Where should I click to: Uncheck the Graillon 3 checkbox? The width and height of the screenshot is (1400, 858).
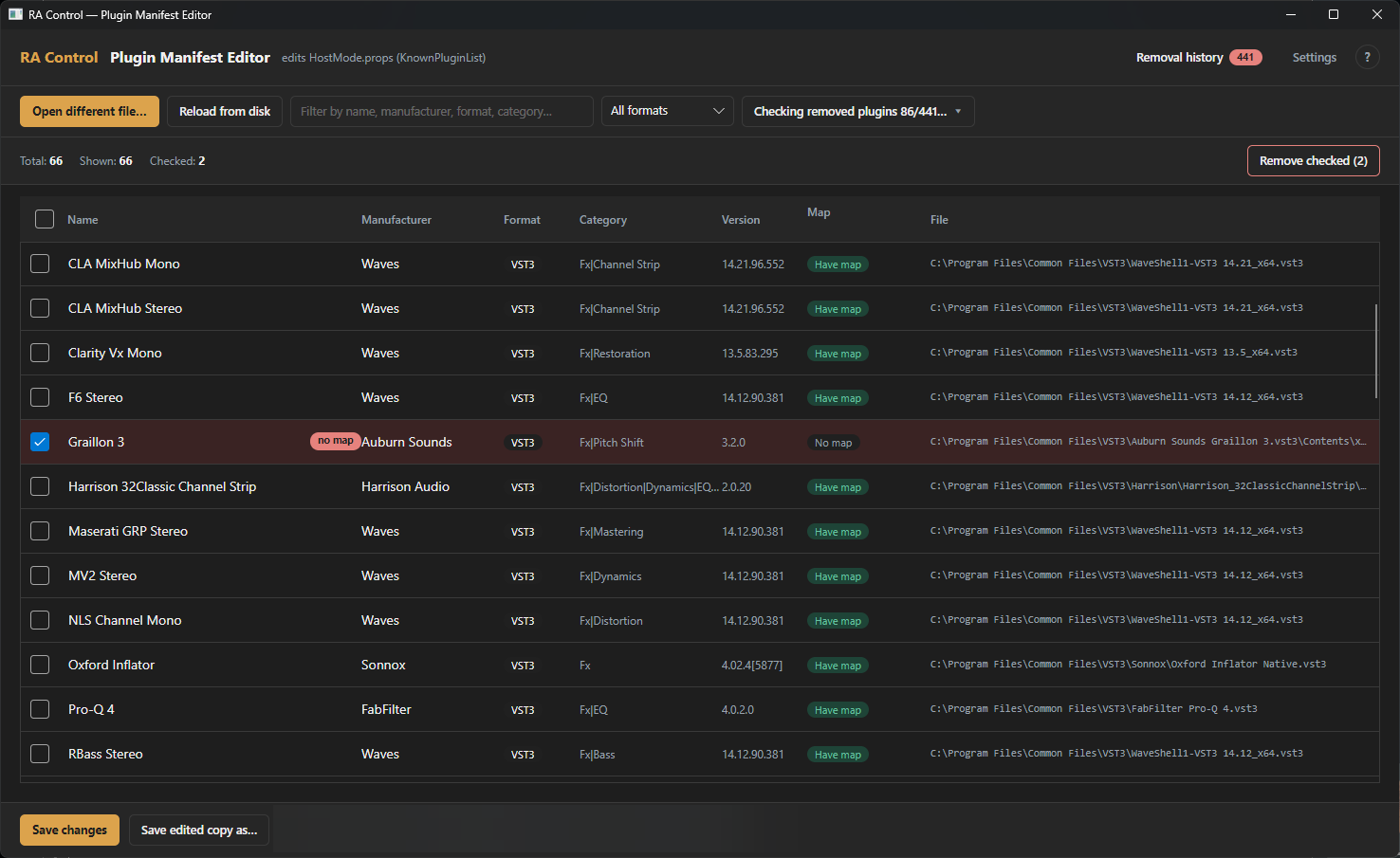pos(40,442)
